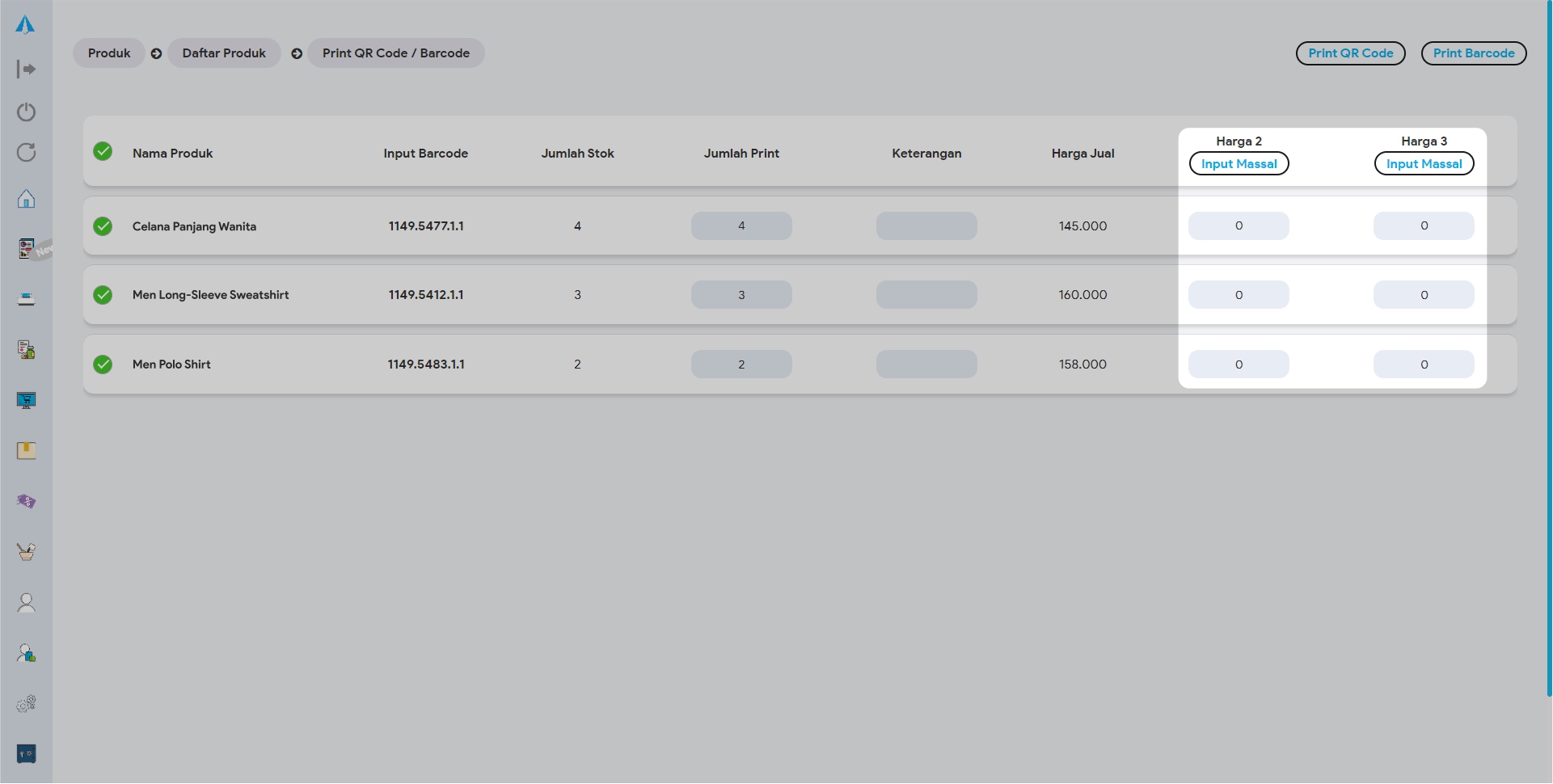Expand sidebar with the arrow icon
Screen dimensions: 1553x784
[x=26, y=70]
